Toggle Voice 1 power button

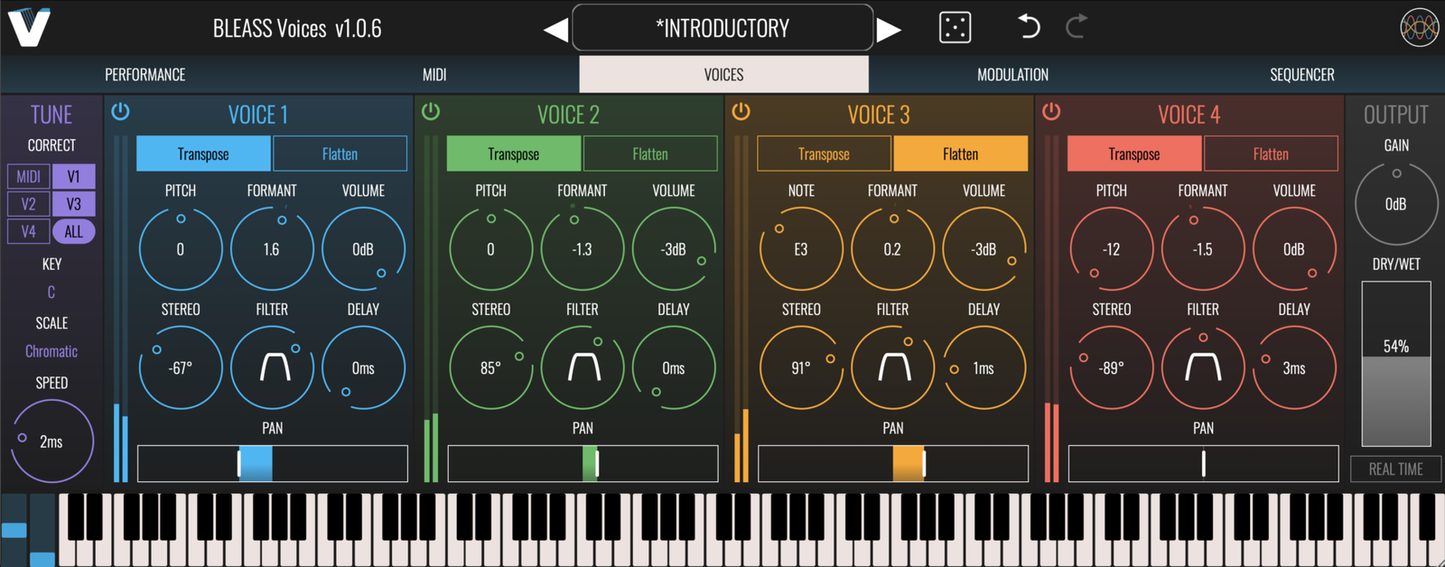121,111
